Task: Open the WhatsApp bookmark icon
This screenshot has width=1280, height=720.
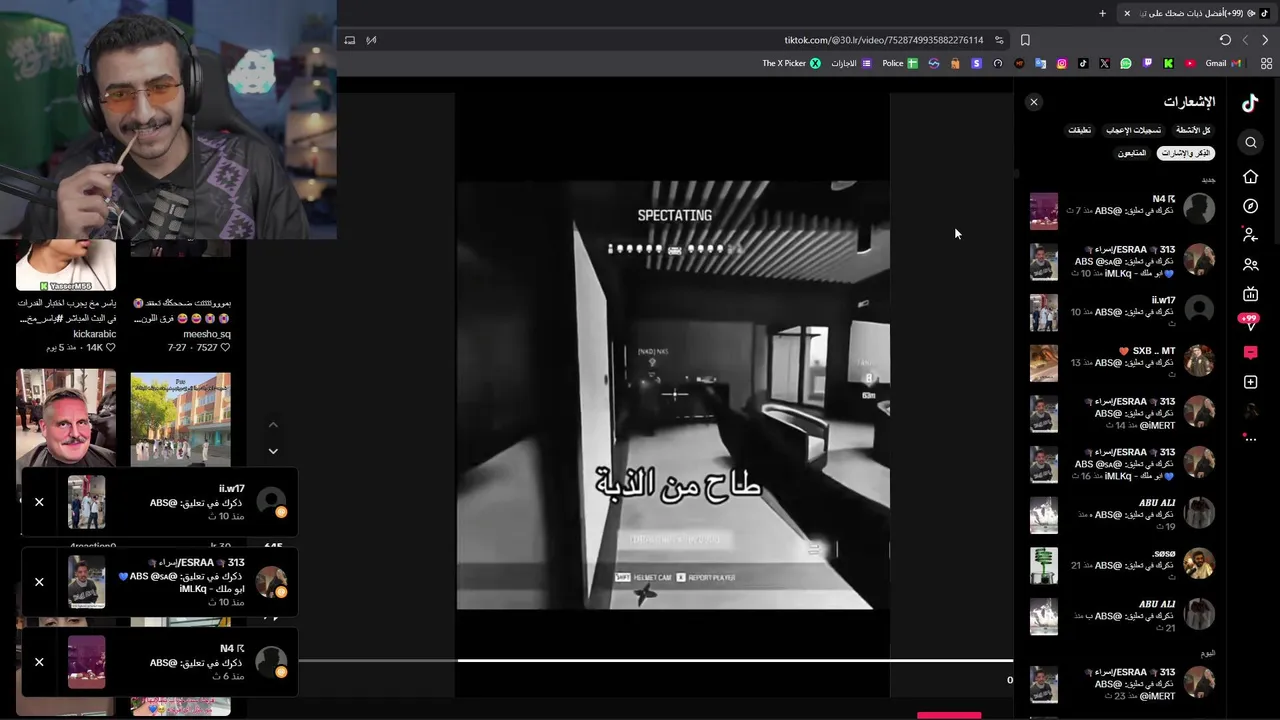Action: [x=1126, y=63]
